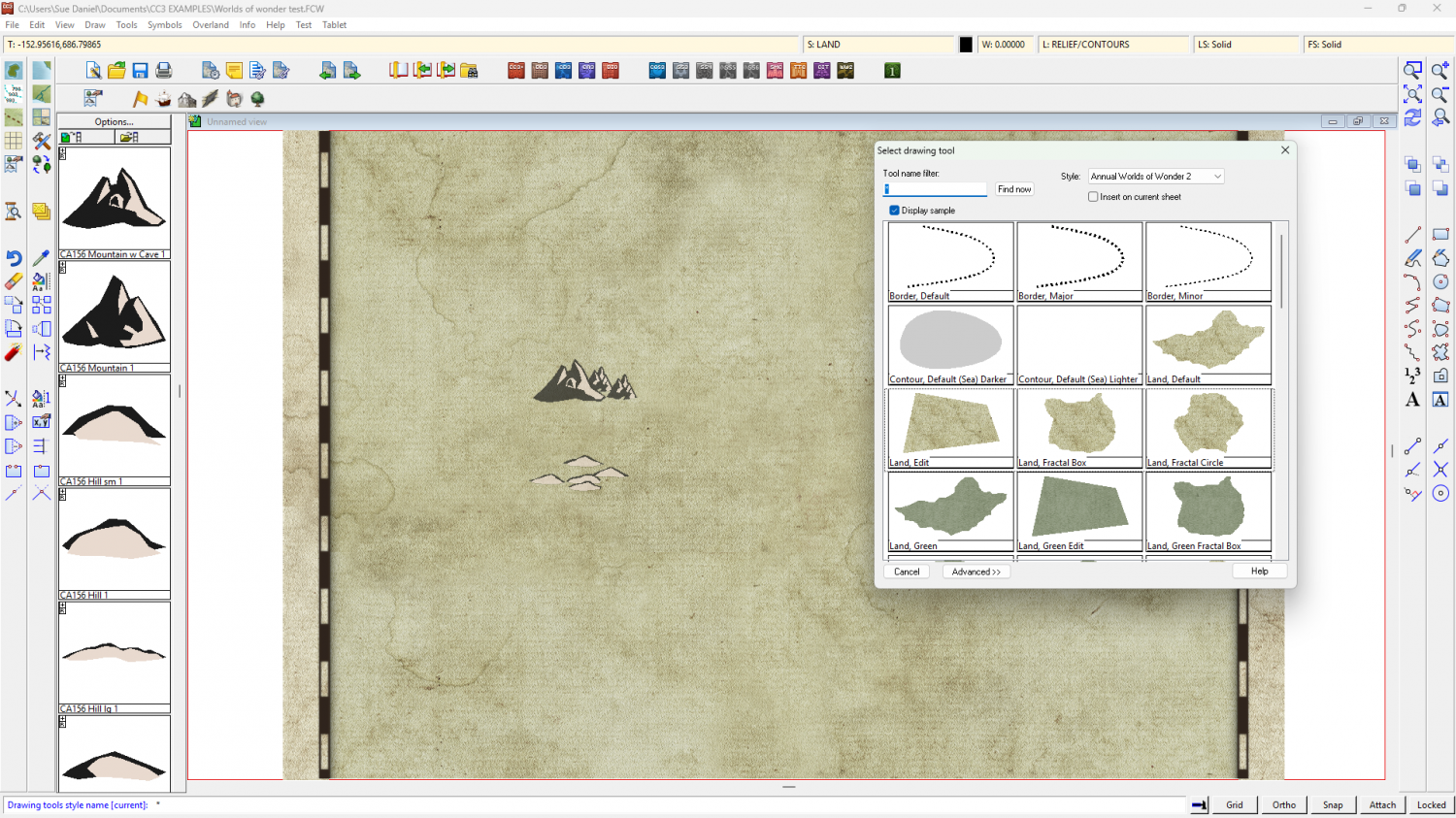Click the Undo arrow icon
Viewport: 1456px width, 818px height.
click(14, 258)
